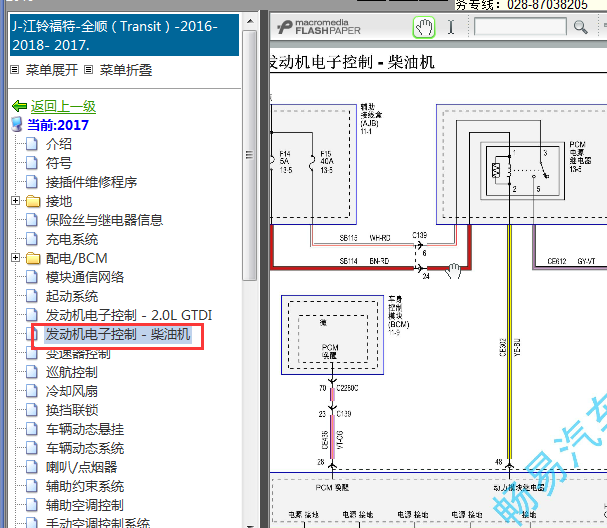Select the 当前:2017 root node

click(58, 125)
